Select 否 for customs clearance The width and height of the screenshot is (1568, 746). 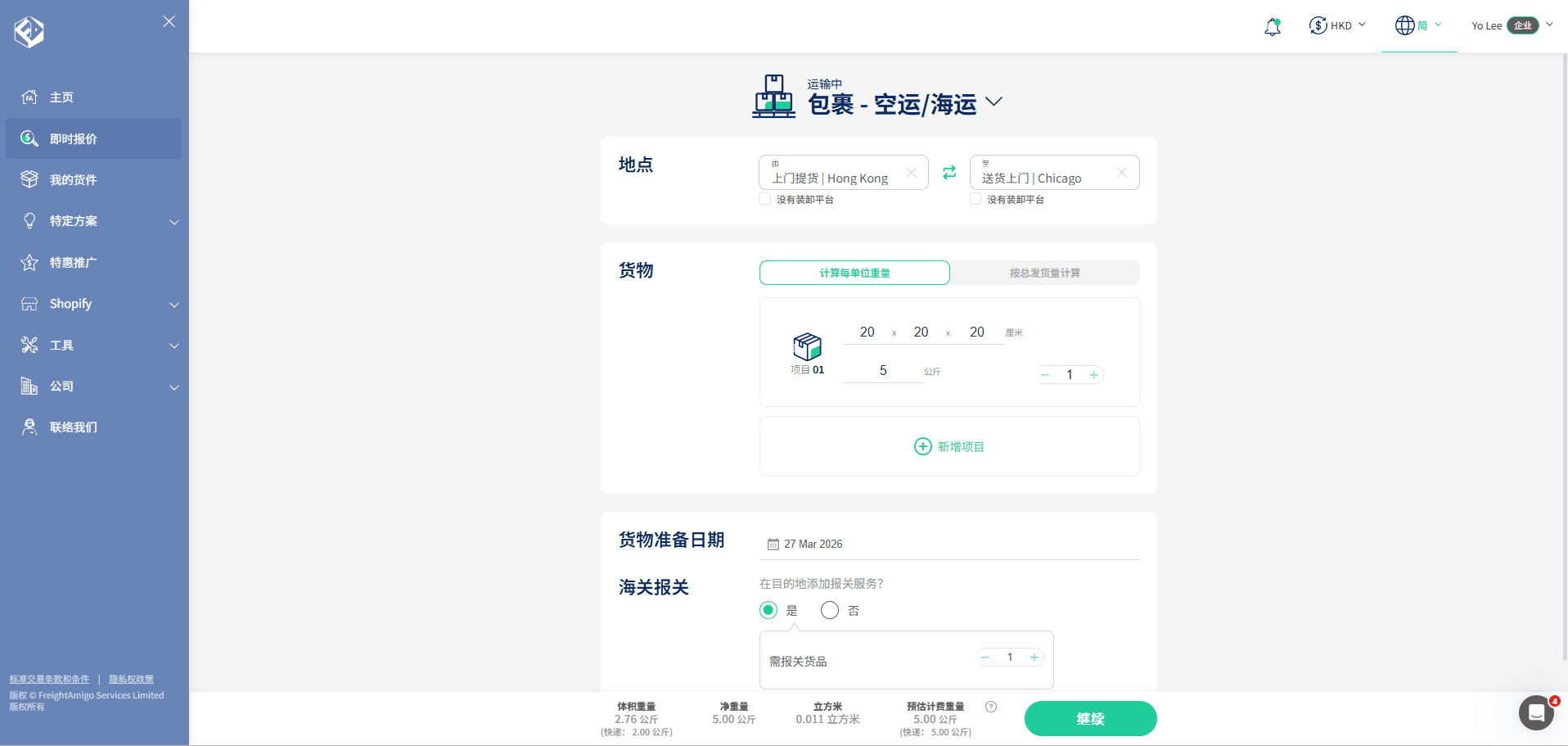(x=830, y=610)
